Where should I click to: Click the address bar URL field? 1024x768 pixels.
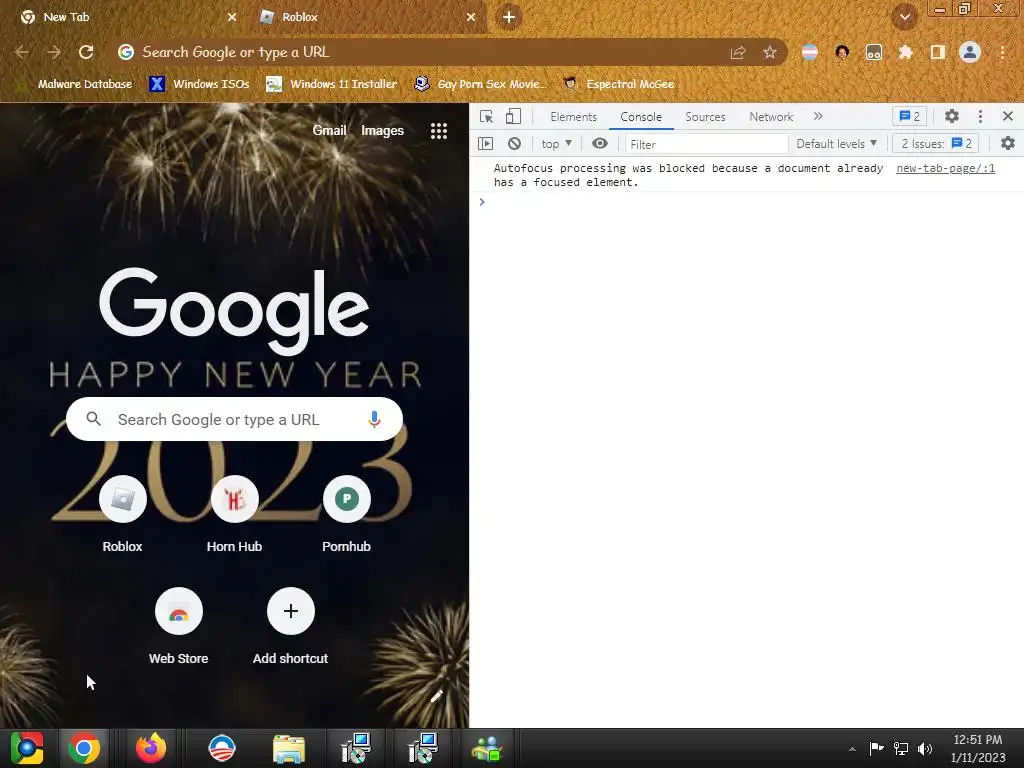[418, 52]
